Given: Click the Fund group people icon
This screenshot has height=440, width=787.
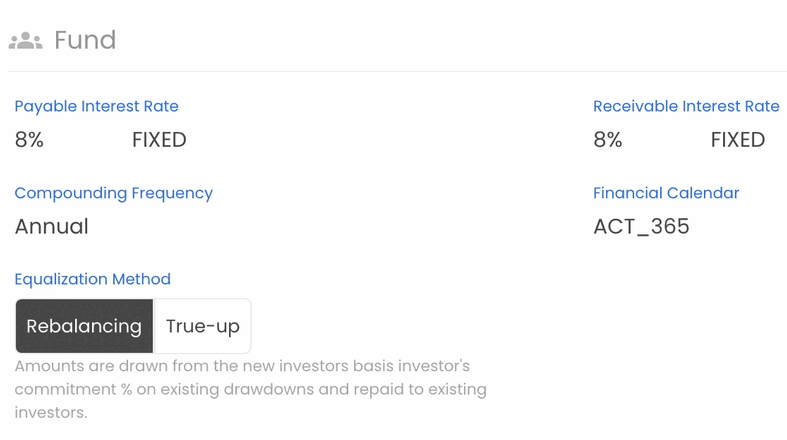Looking at the screenshot, I should click(x=26, y=41).
